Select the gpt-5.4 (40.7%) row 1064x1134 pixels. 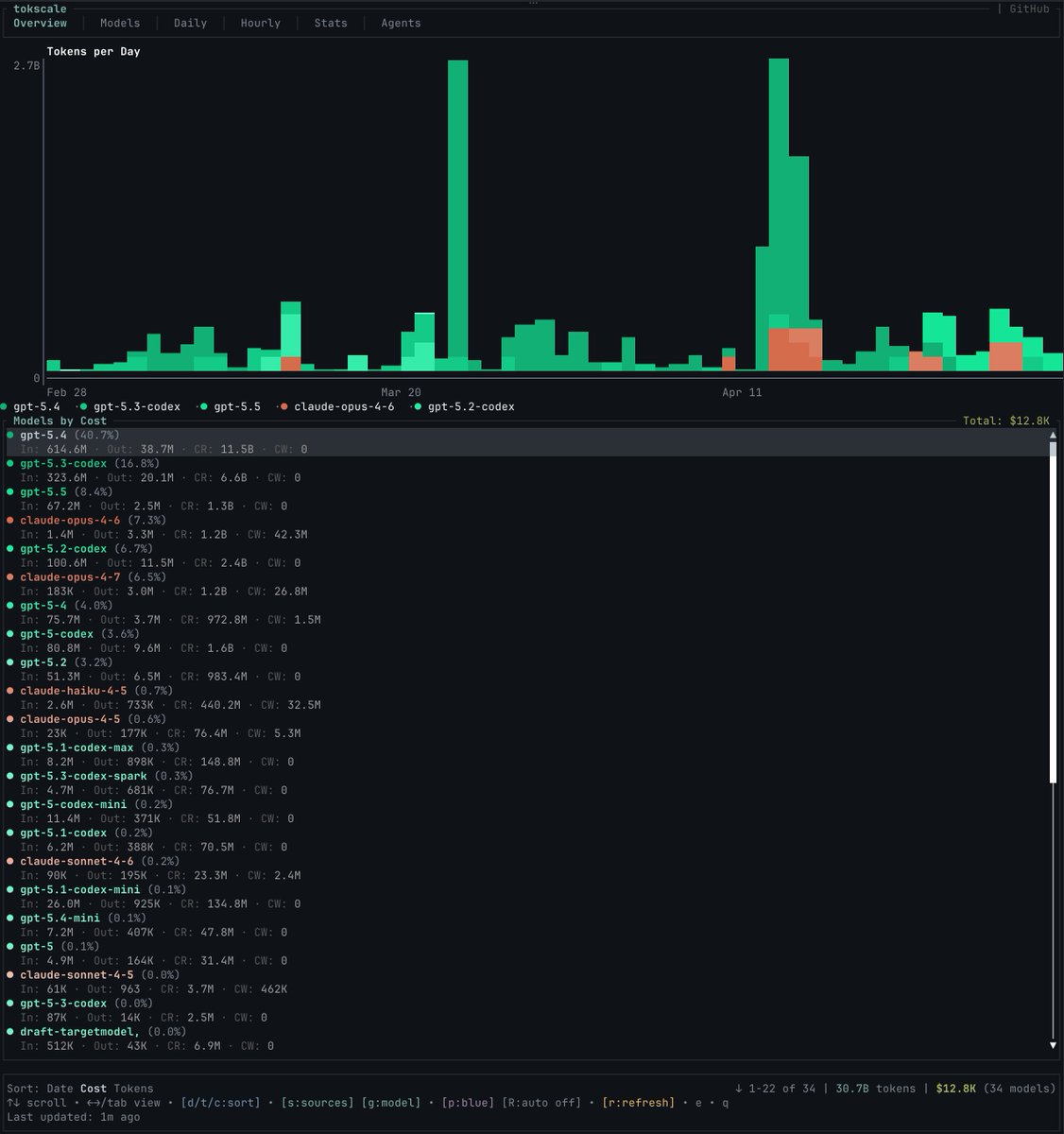(527, 442)
